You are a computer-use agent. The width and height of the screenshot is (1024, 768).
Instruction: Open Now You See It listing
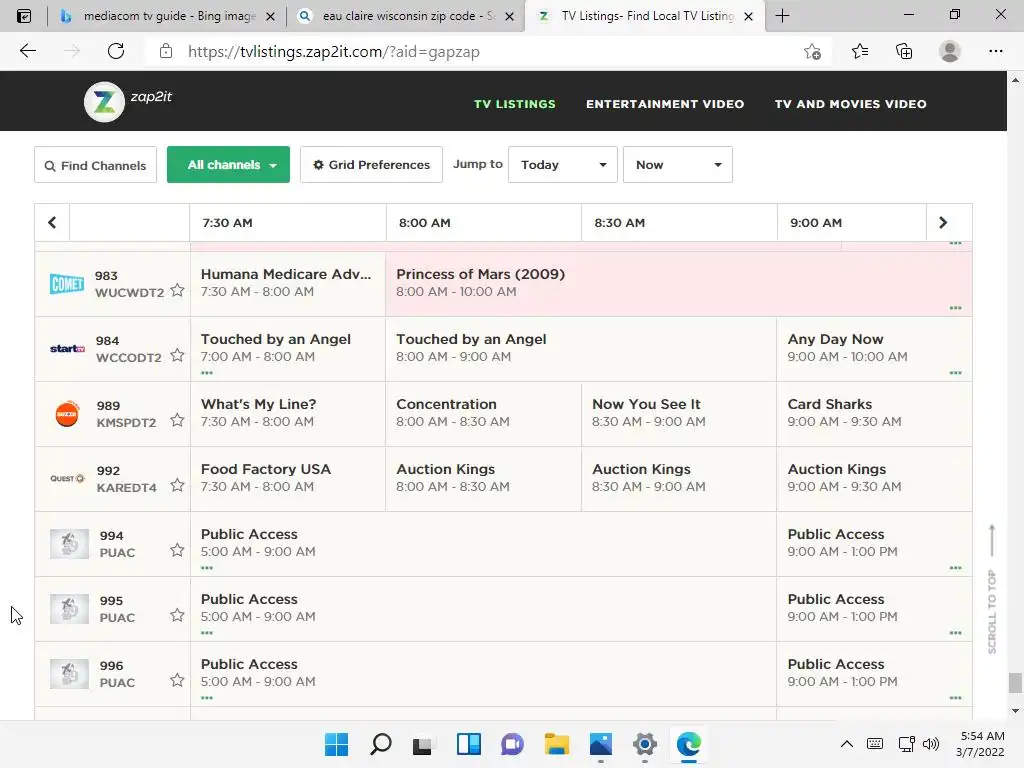pyautogui.click(x=679, y=413)
